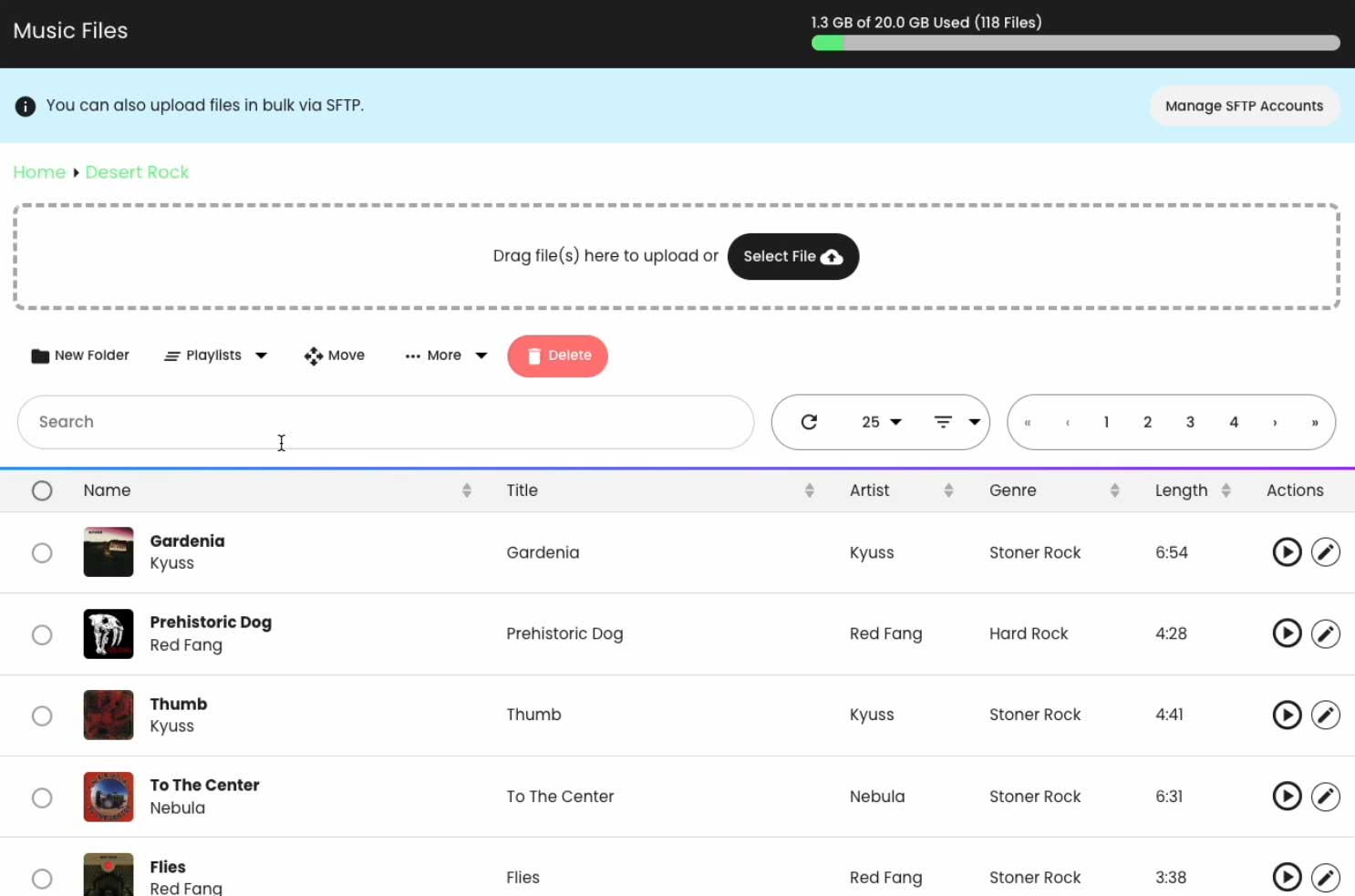Viewport: 1355px width, 896px height.
Task: Change results per page from 25
Action: point(878,422)
